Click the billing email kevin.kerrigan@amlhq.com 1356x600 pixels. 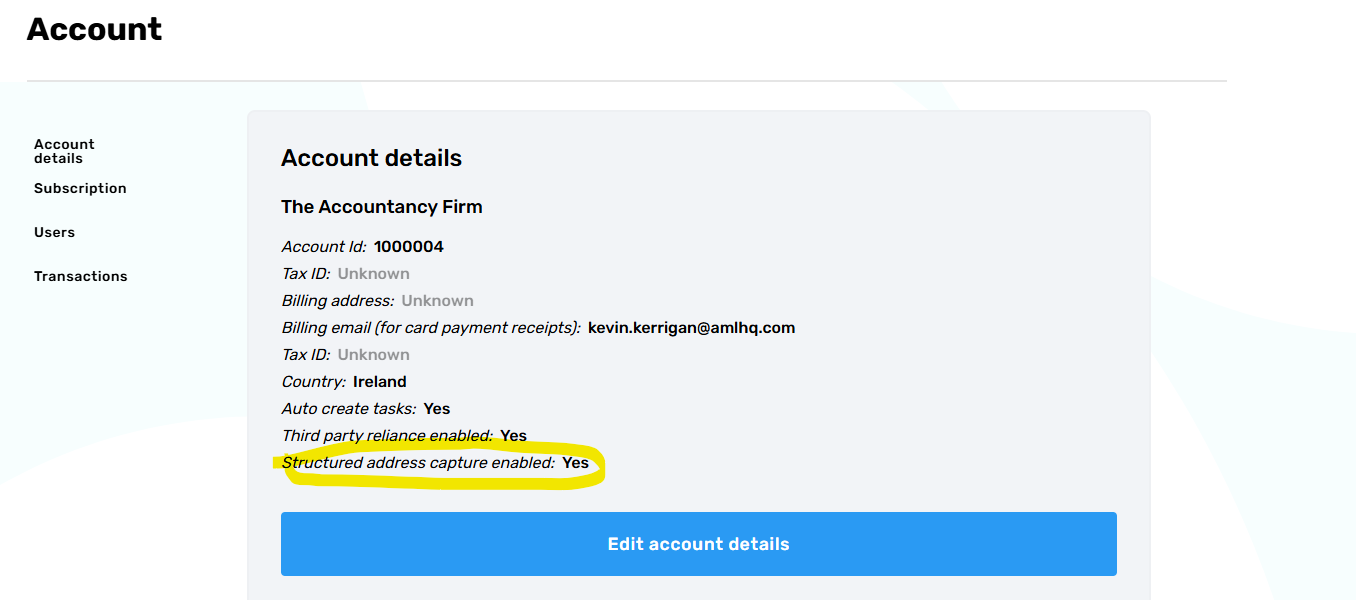tap(691, 328)
